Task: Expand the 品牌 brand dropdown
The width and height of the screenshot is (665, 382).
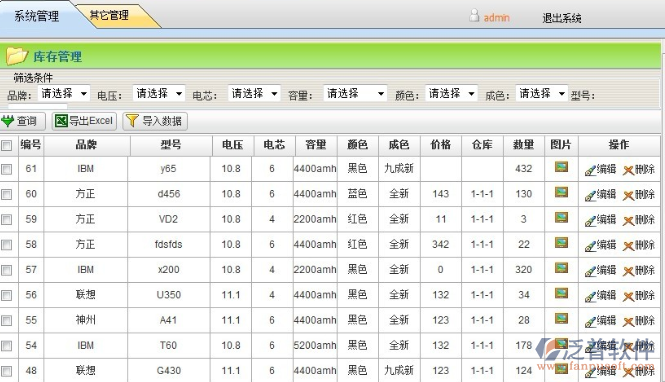Action: pyautogui.click(x=64, y=93)
